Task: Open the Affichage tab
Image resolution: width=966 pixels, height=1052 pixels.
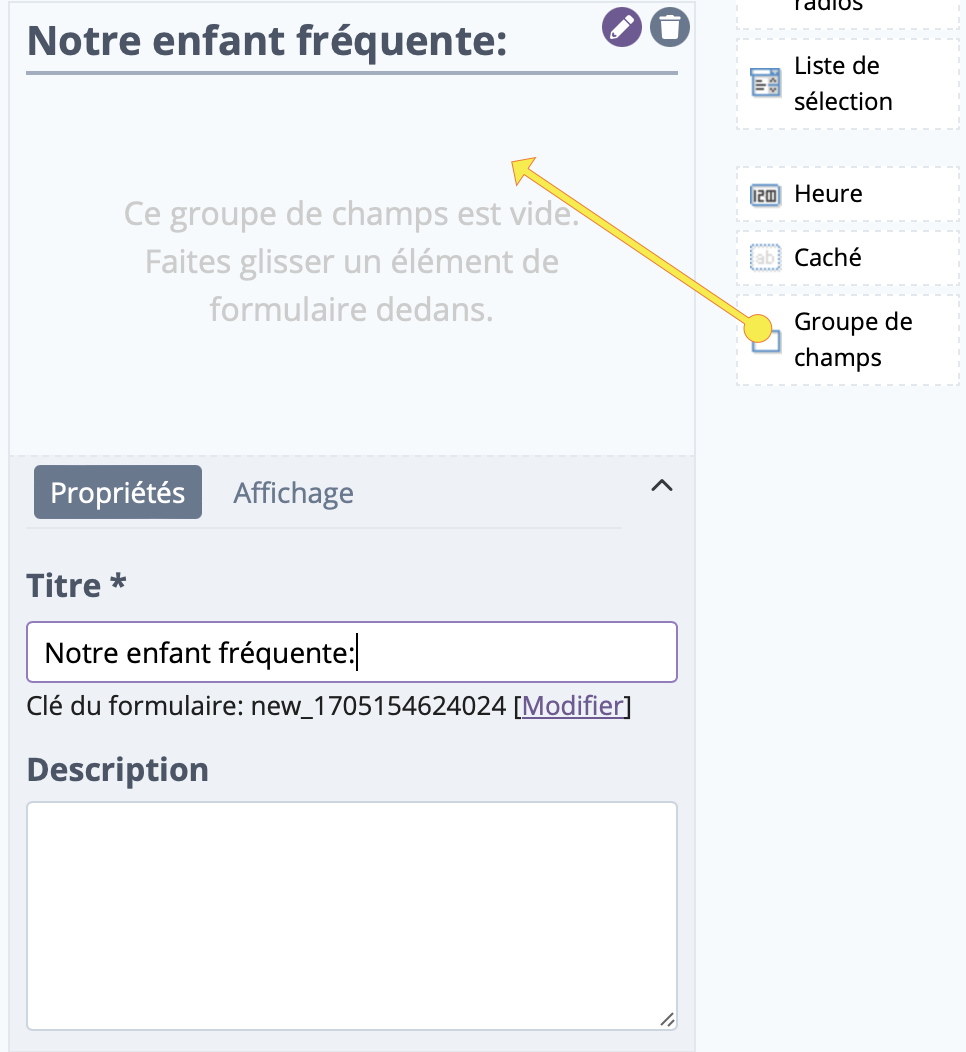Action: click(293, 493)
